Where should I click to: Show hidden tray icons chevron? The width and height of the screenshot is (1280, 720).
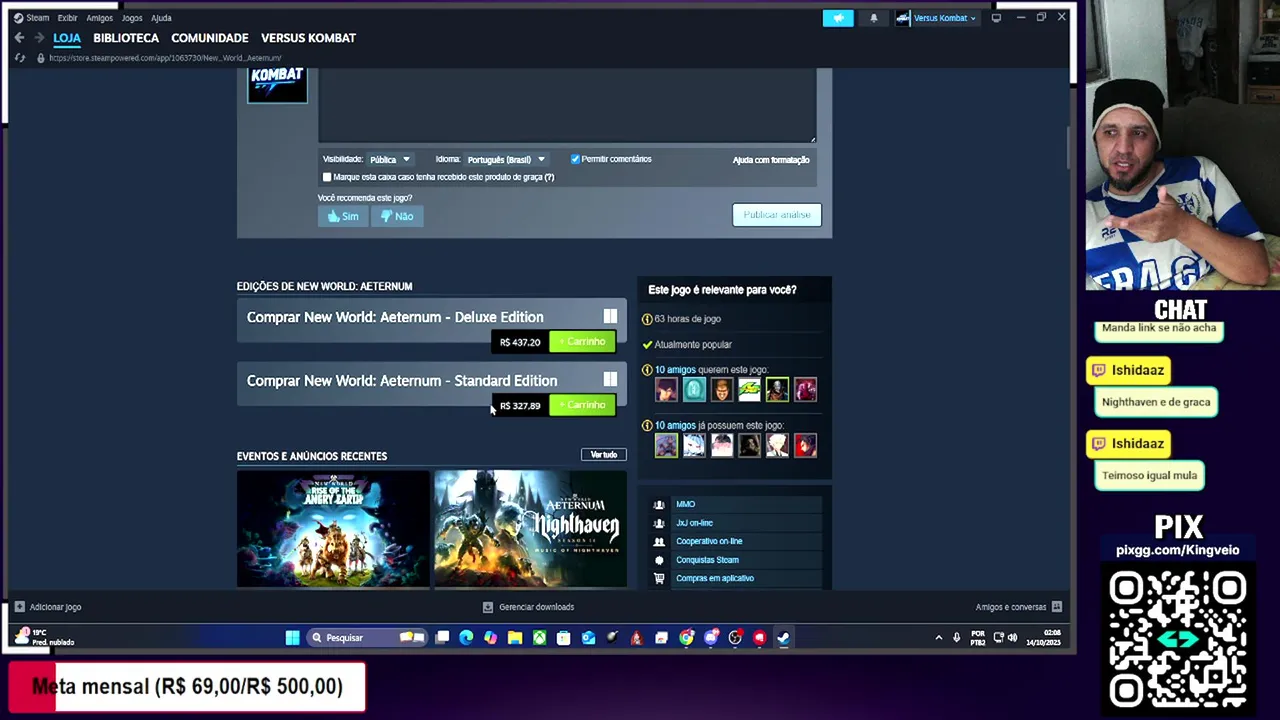coord(938,638)
